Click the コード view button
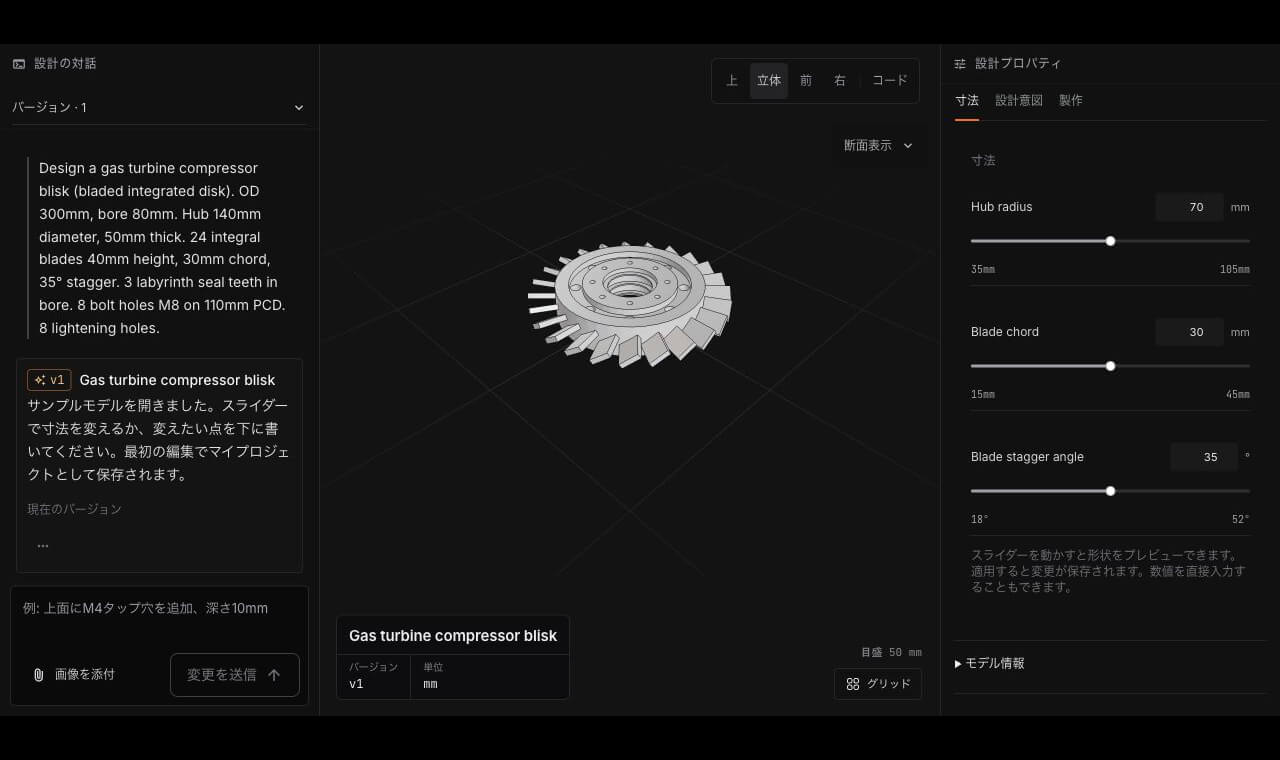 (890, 81)
